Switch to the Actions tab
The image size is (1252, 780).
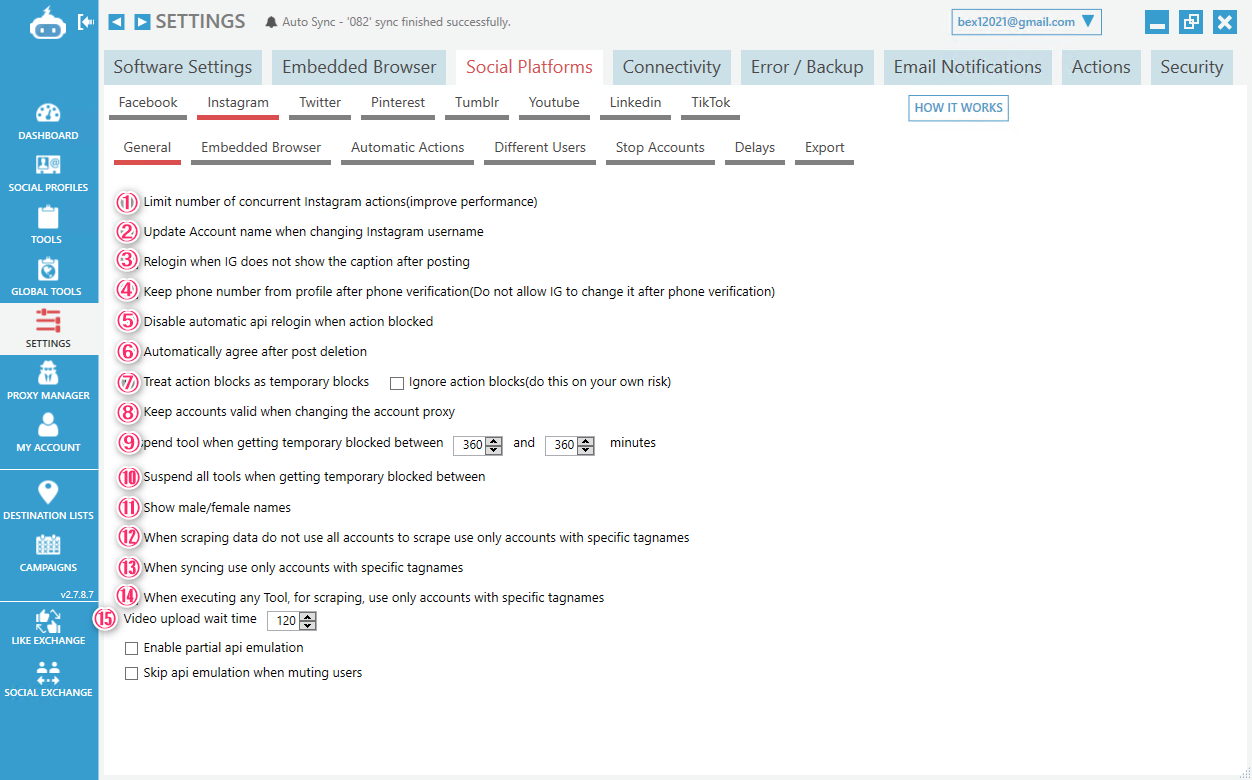(x=1101, y=67)
